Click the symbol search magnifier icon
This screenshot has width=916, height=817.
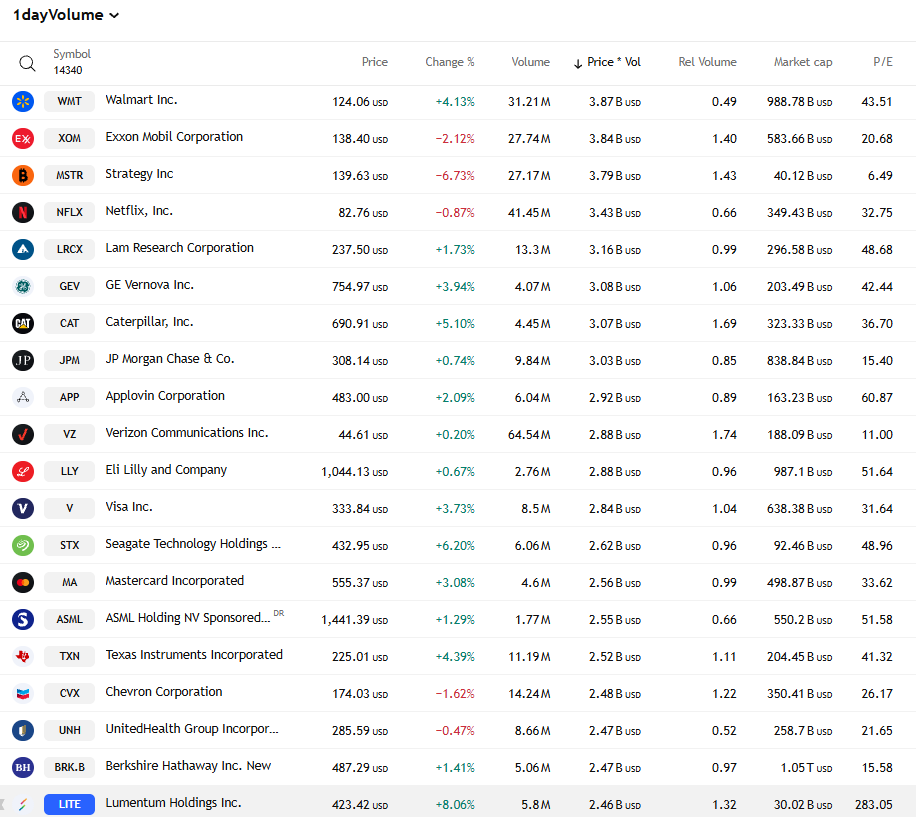27,63
